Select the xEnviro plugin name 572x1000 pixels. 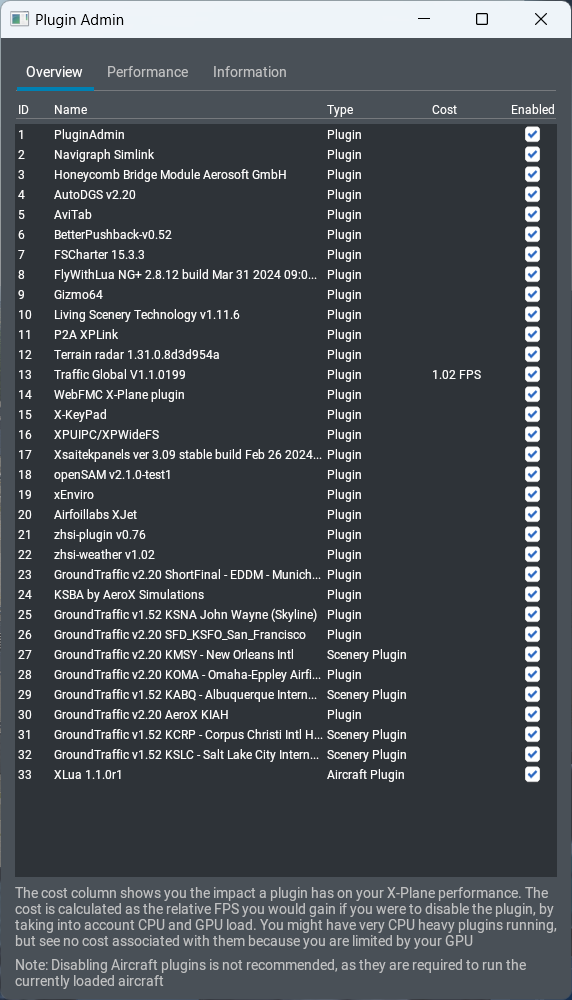74,494
